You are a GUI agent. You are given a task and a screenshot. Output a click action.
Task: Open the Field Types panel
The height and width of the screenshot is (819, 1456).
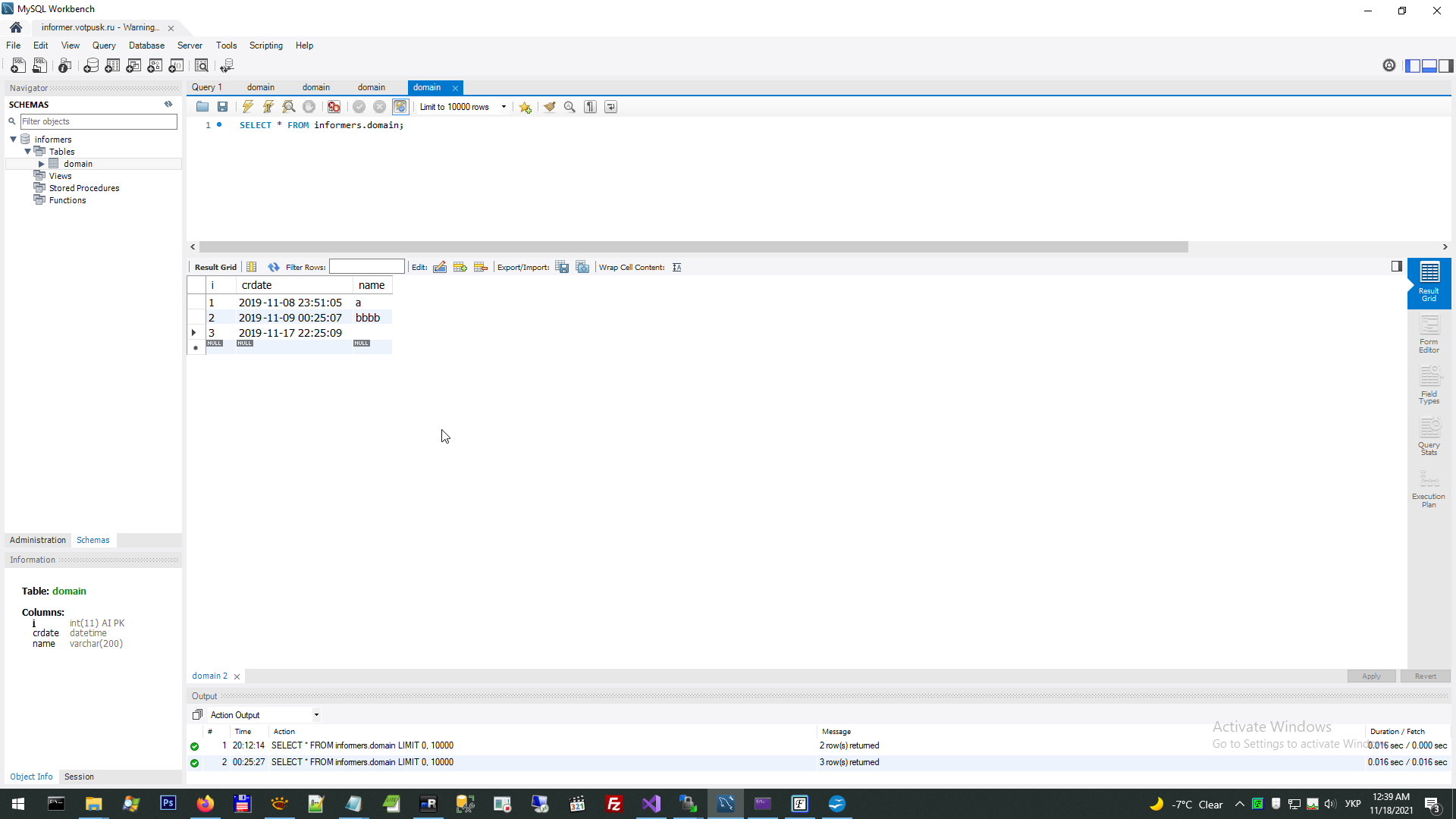click(x=1429, y=386)
